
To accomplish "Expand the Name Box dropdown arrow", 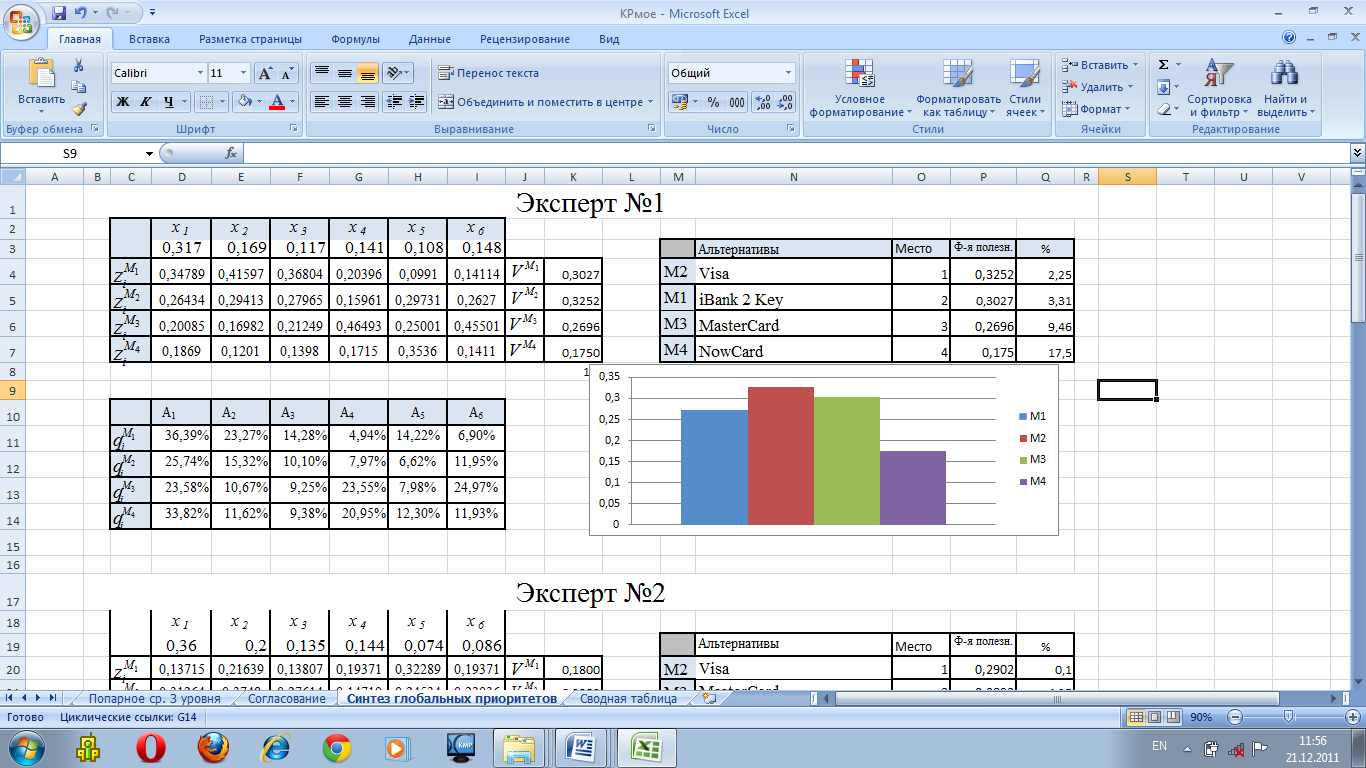I will (150, 153).
